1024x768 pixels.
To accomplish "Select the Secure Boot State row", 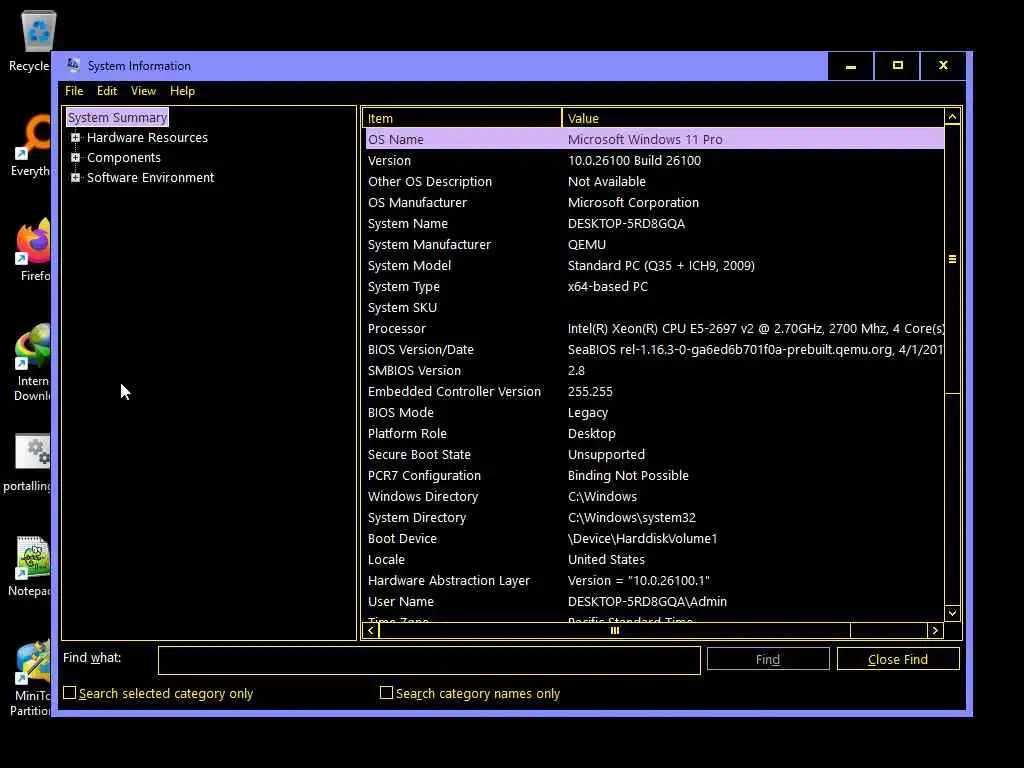I will 654,455.
